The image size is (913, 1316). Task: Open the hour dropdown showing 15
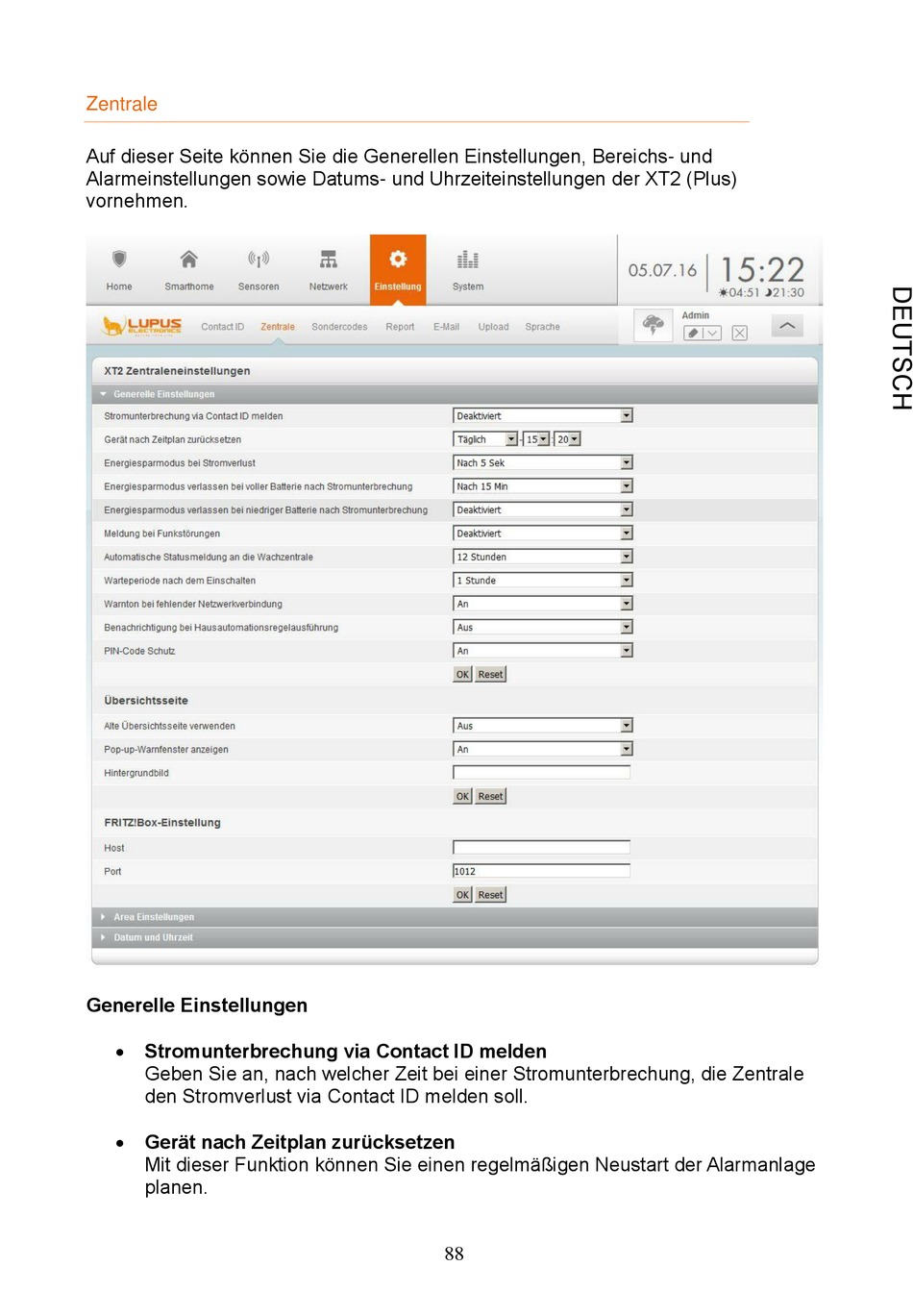[537, 439]
